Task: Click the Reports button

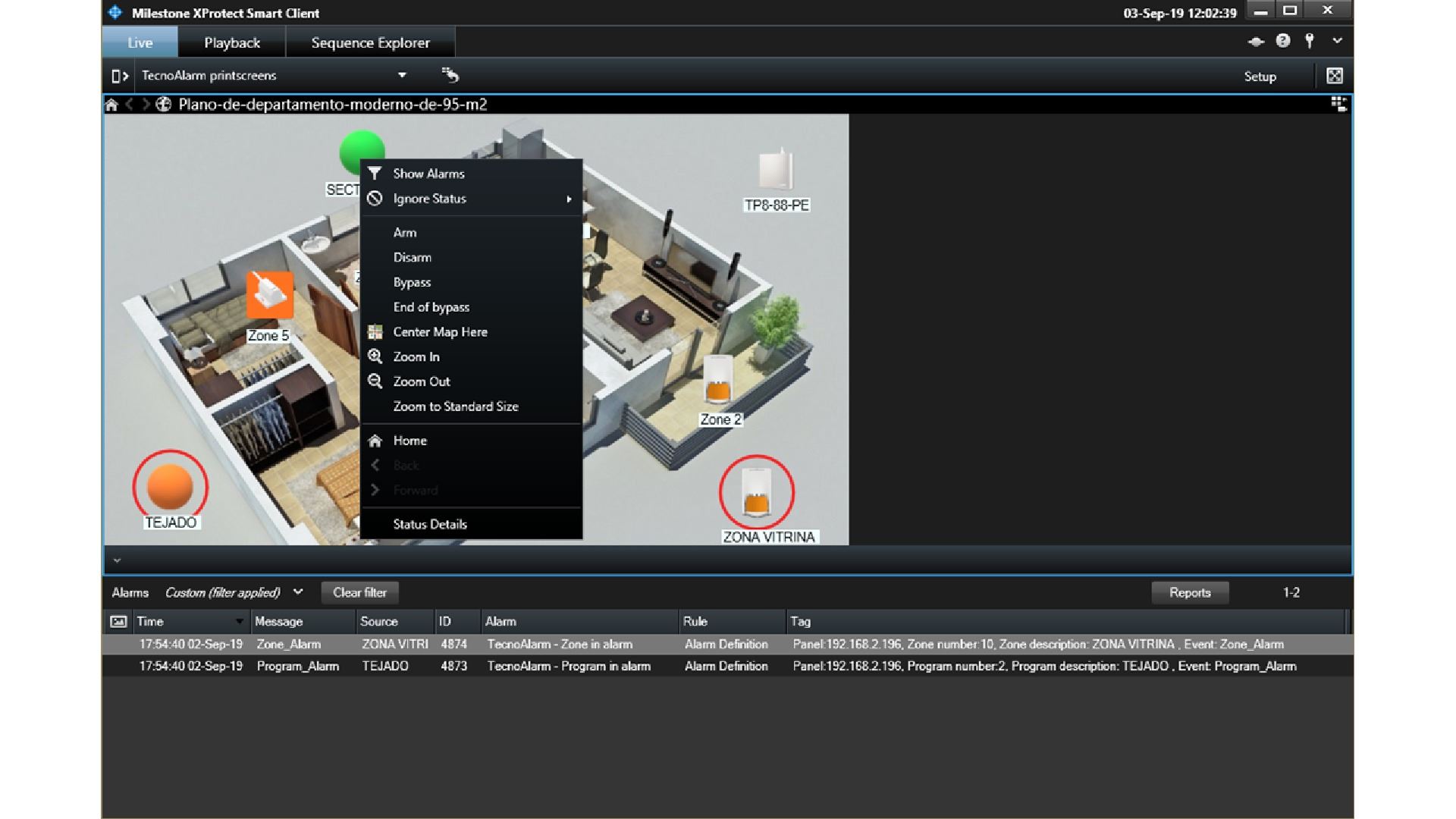Action: click(x=1190, y=592)
